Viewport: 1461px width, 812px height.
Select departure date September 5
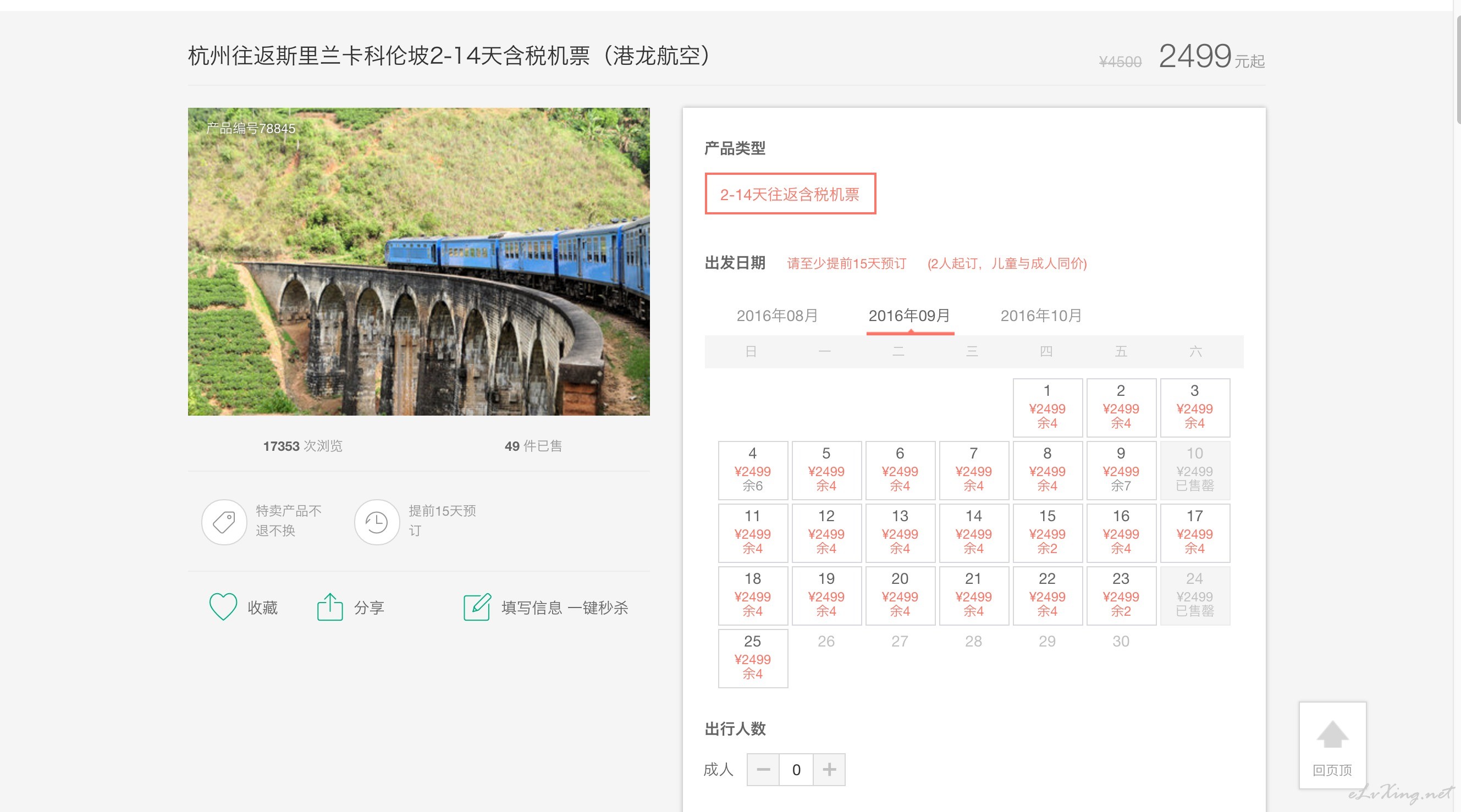coord(826,470)
